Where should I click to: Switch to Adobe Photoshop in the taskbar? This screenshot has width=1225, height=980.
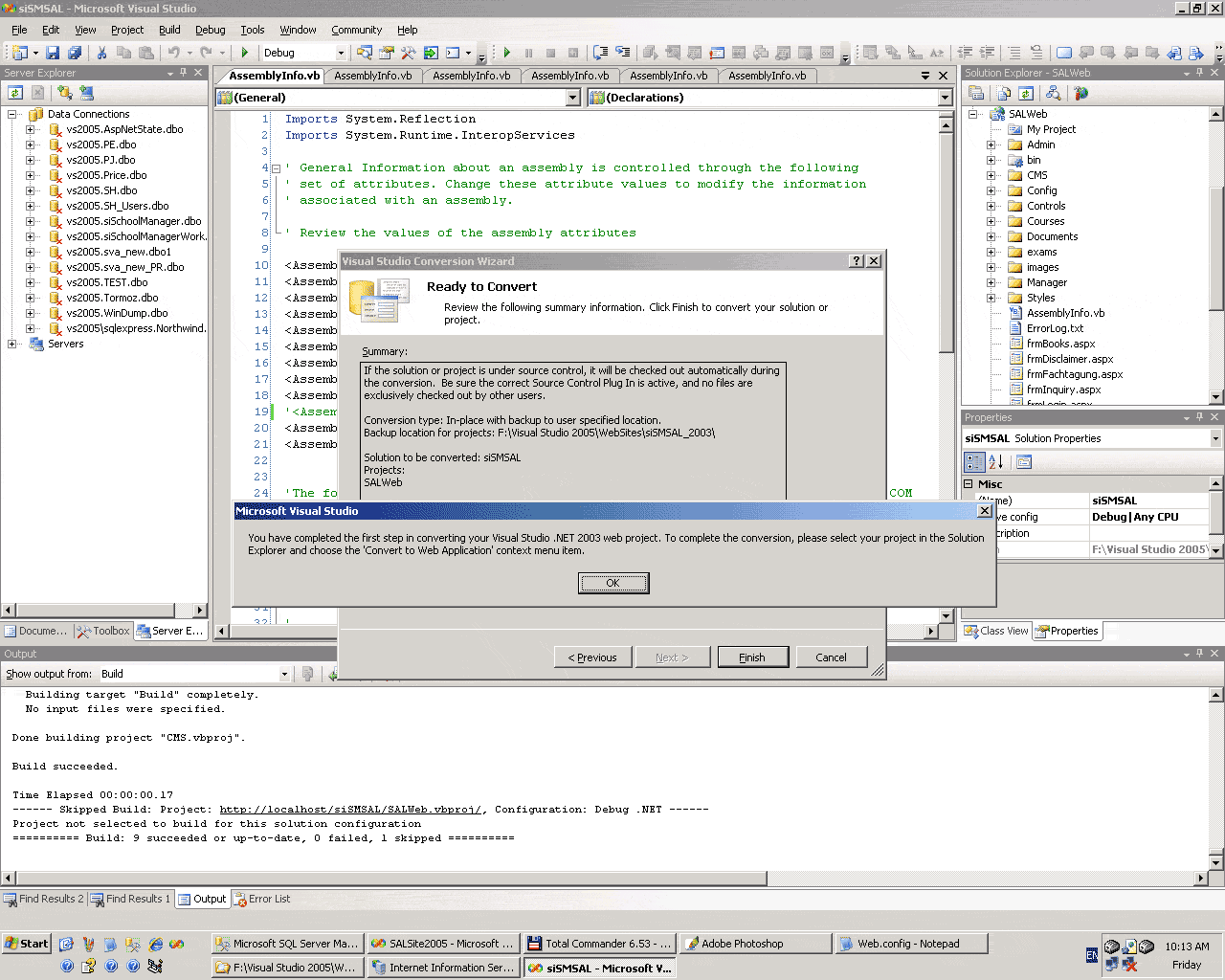click(x=756, y=944)
